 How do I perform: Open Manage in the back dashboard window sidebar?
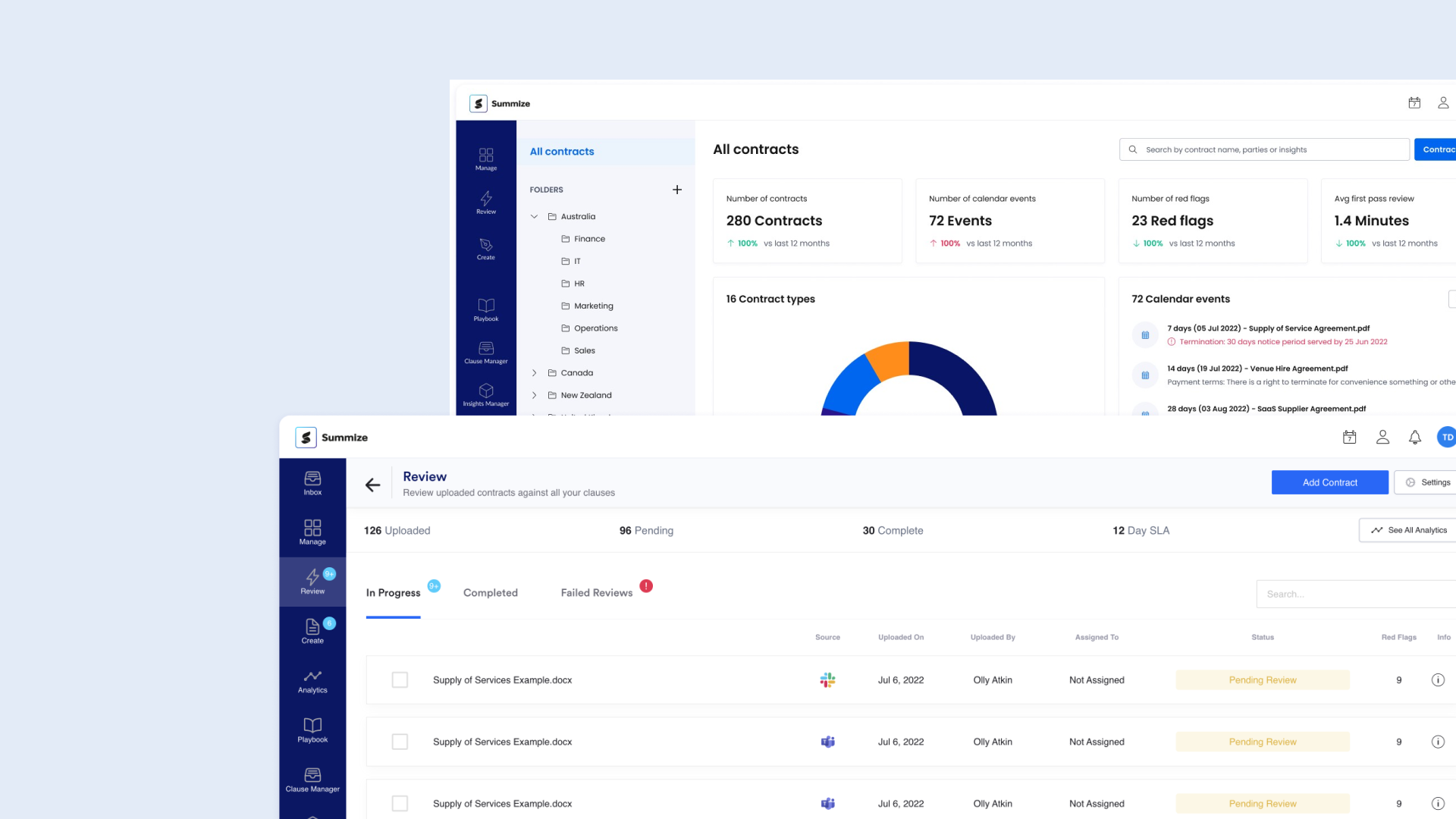(x=486, y=159)
